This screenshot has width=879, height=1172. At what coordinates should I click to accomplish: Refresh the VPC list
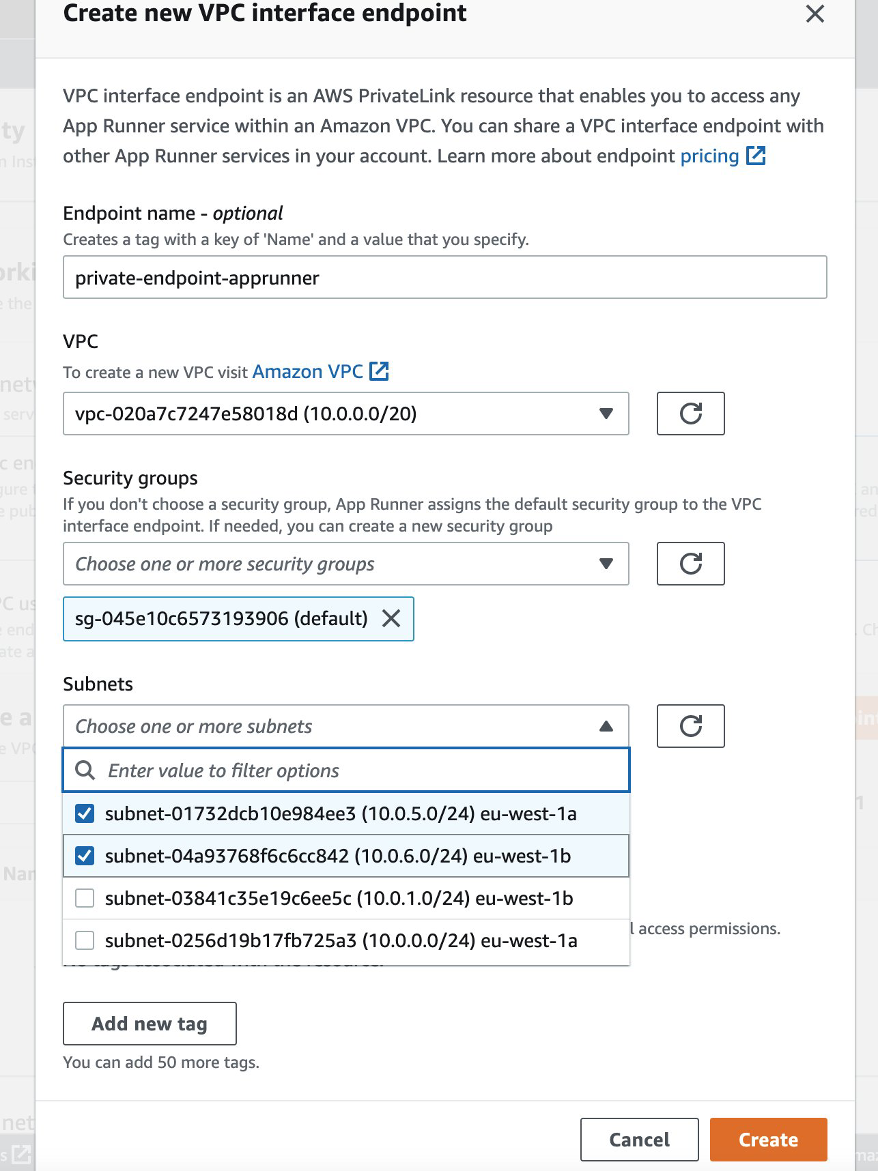pos(690,413)
